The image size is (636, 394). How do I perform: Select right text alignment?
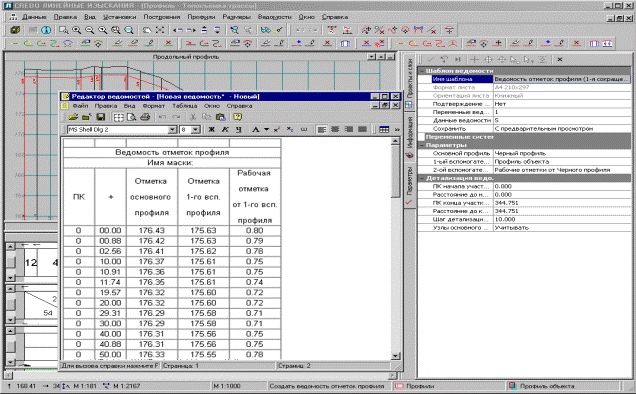tap(348, 129)
